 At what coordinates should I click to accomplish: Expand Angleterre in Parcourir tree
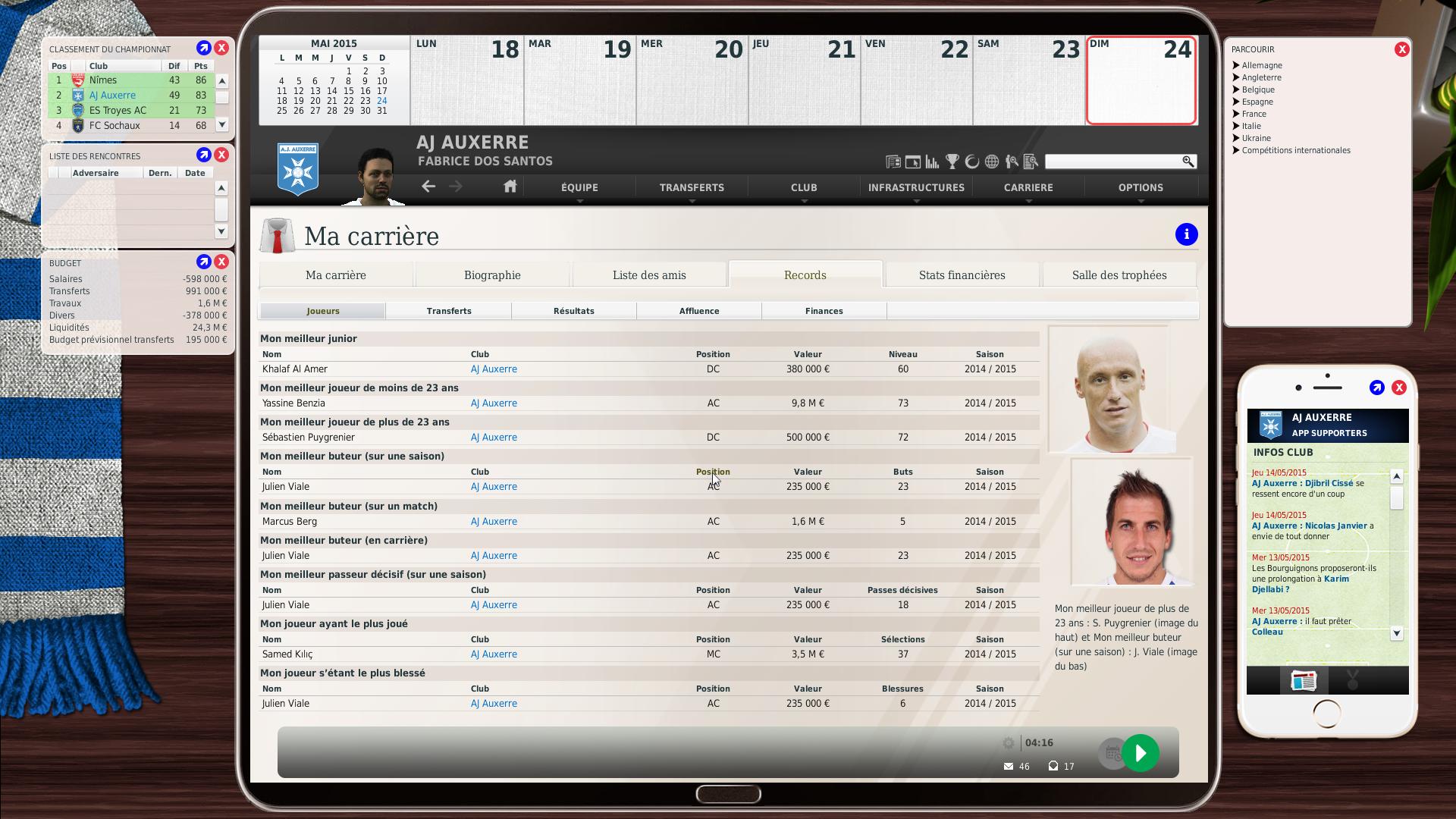pyautogui.click(x=1236, y=77)
